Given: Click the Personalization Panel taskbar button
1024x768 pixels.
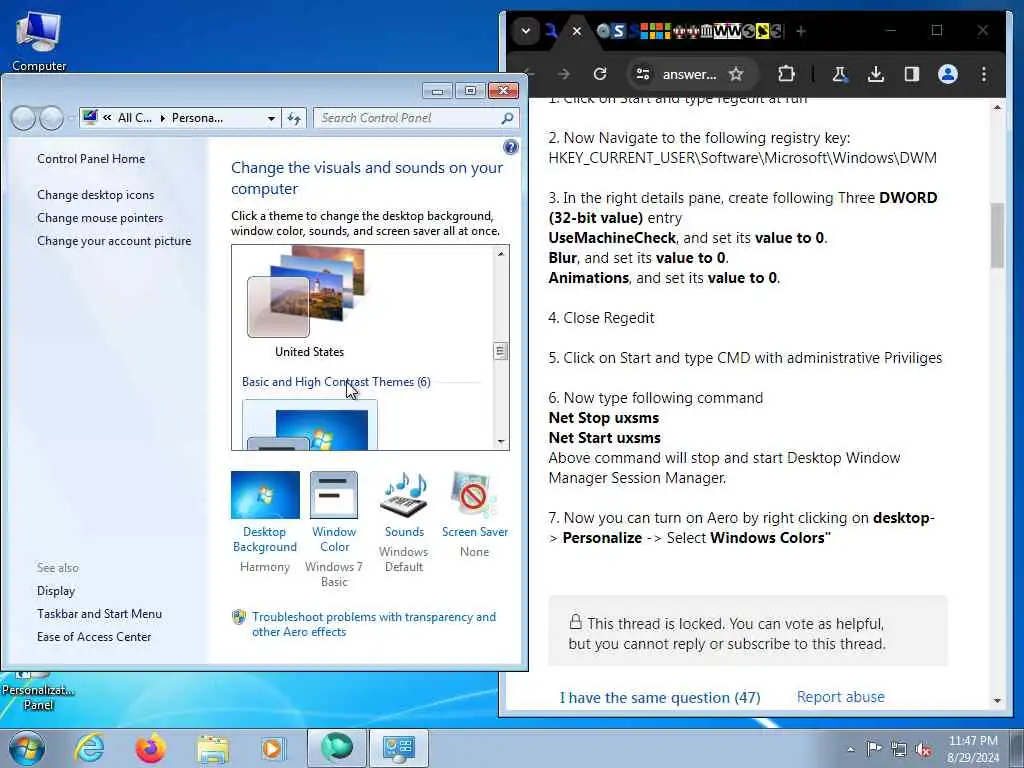Looking at the screenshot, I should 399,748.
